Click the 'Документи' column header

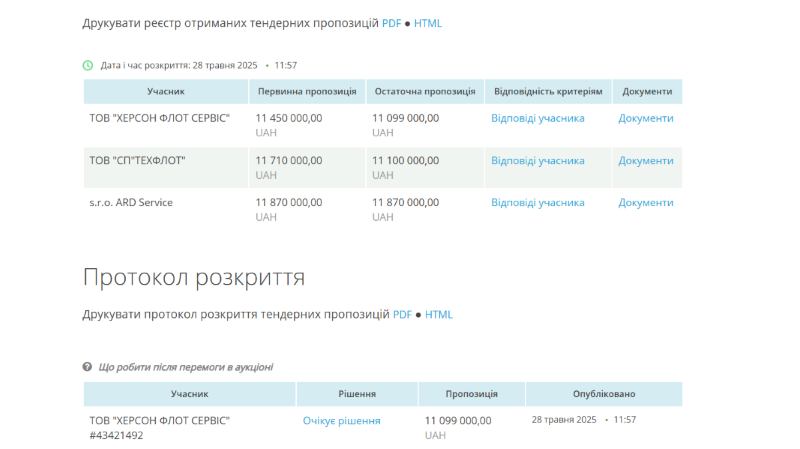[647, 91]
